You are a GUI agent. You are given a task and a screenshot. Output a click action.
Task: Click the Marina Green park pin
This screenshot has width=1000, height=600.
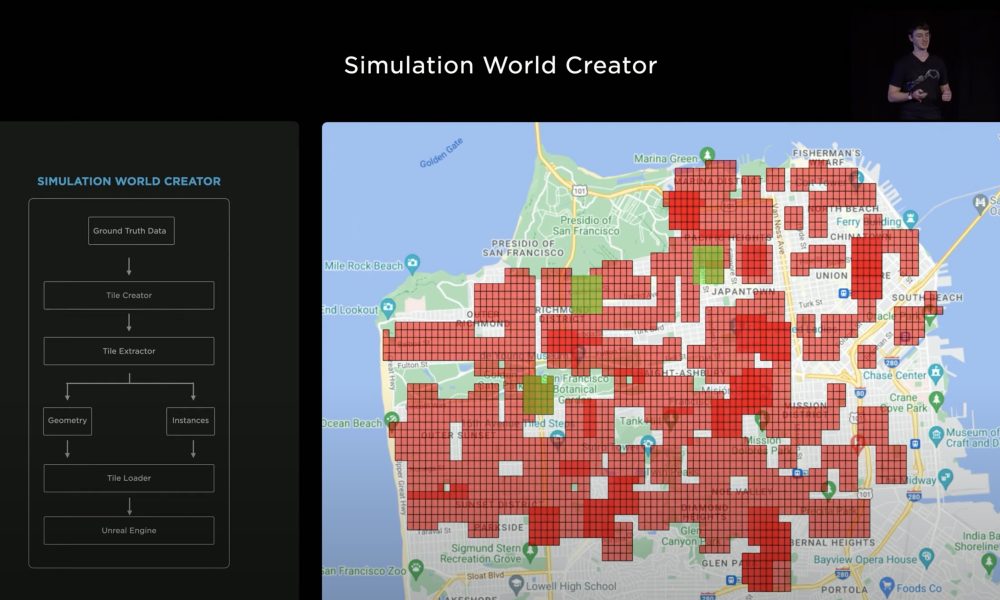click(707, 154)
